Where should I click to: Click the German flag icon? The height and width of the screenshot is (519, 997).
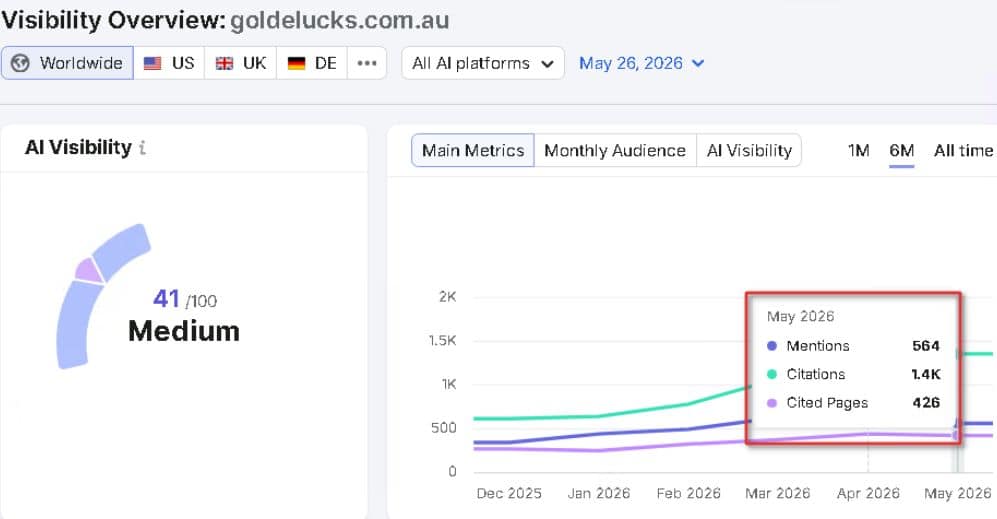pos(296,64)
